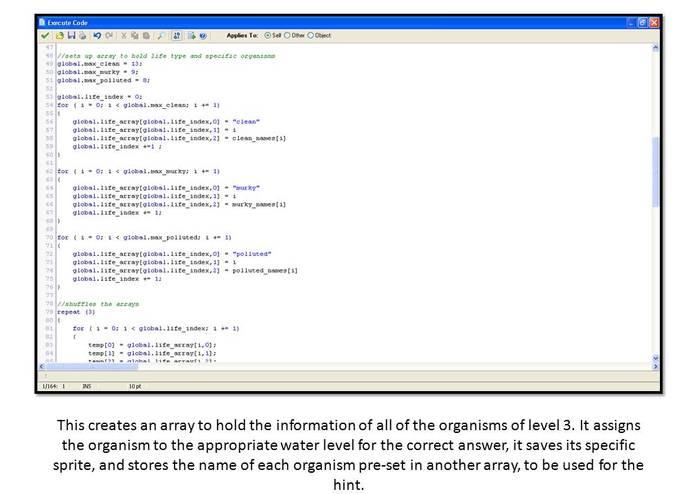The height and width of the screenshot is (494, 695).
Task: Click the for loop line using global.max_clean
Action: [138, 105]
